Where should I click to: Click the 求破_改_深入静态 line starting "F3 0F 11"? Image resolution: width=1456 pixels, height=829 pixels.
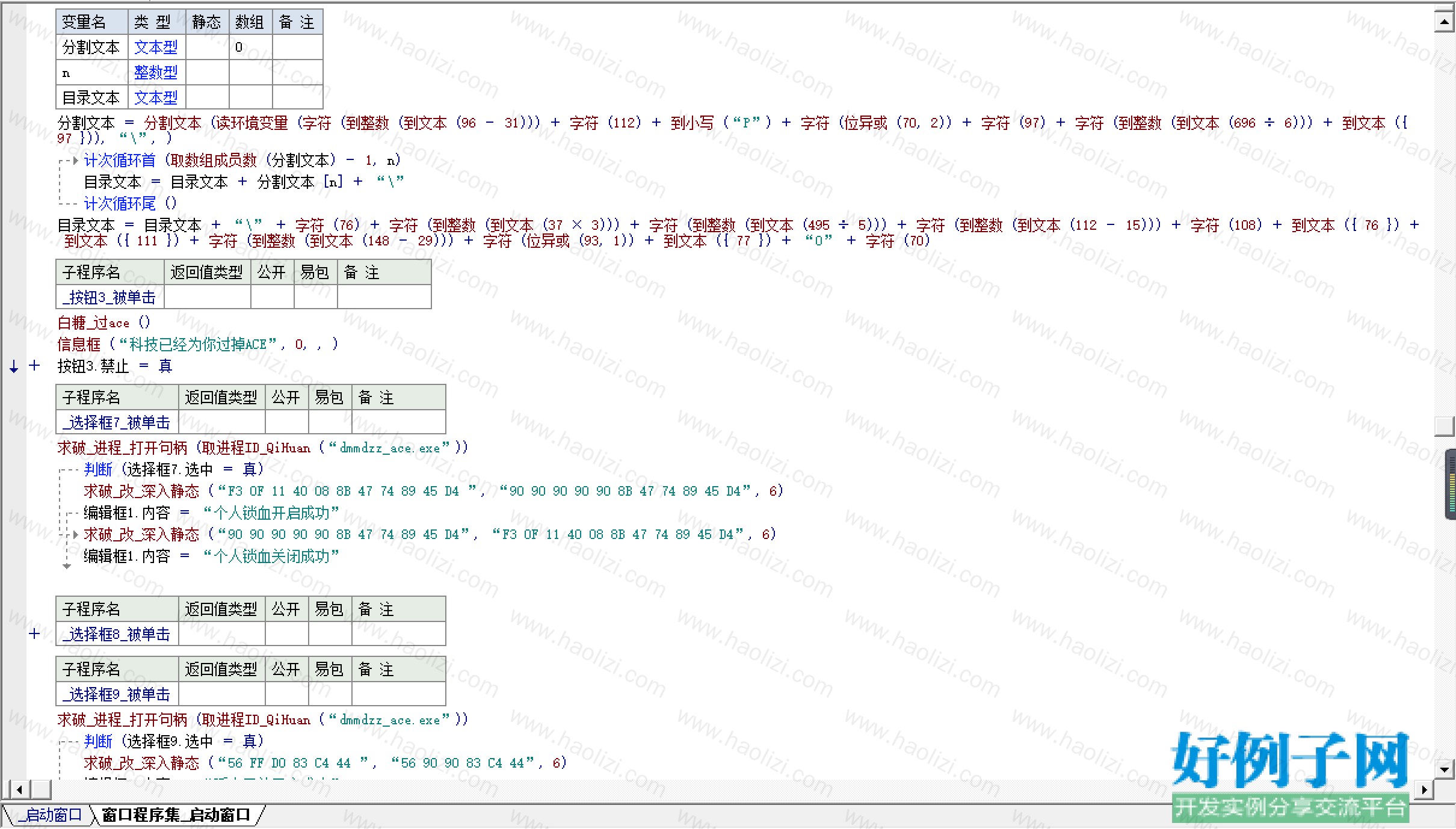pos(433,491)
